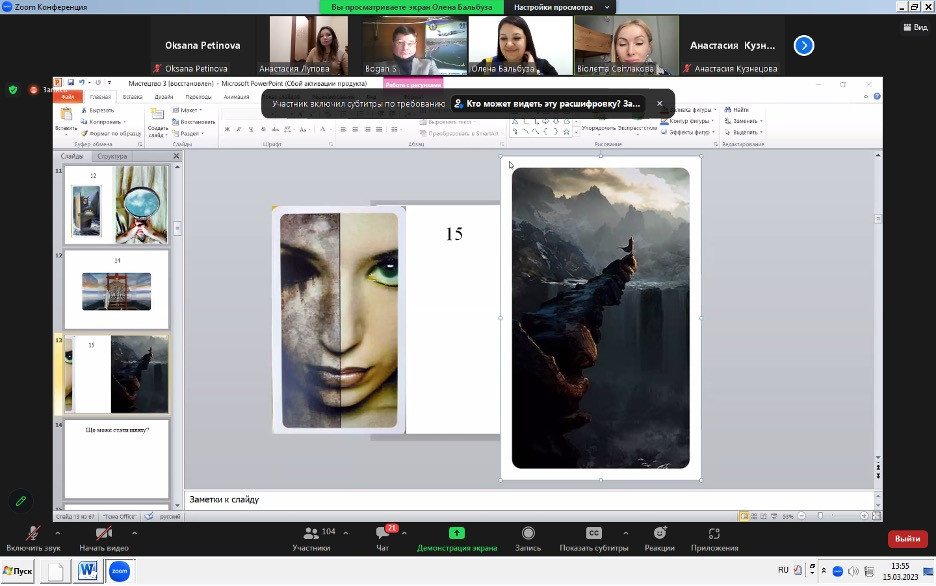The height and width of the screenshot is (586, 936).
Task: Turn on camera with Начать видео
Action: tap(104, 534)
